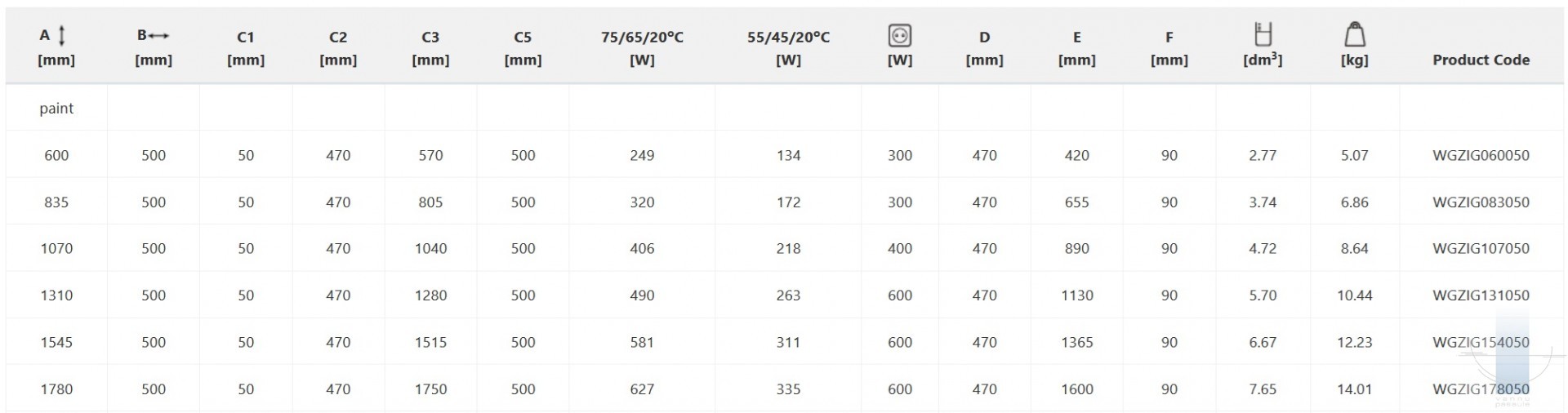Open product code WGZIG060050

1481,155
